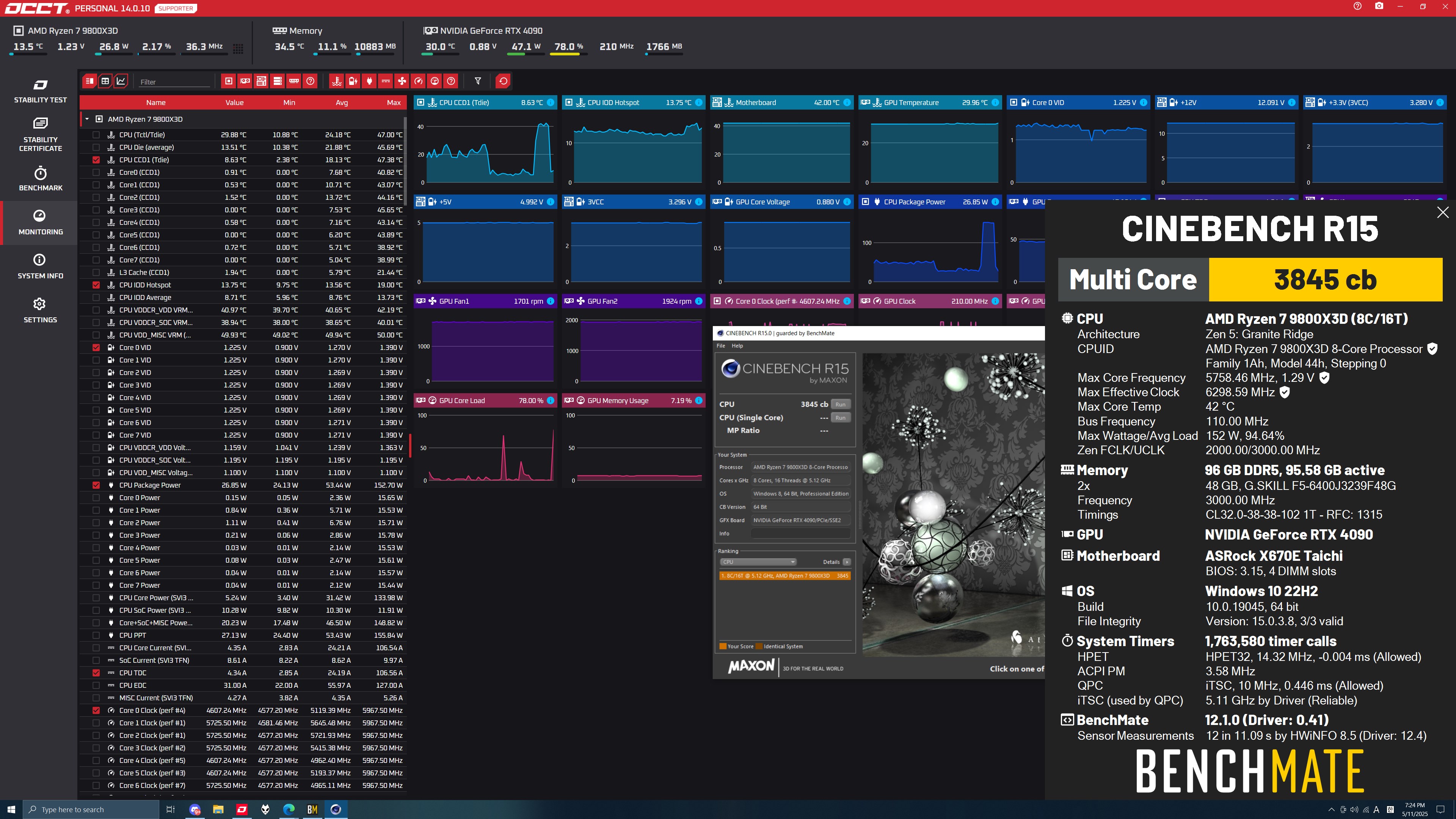Viewport: 1456px width, 819px height.
Task: Open the System Info section
Action: (40, 266)
